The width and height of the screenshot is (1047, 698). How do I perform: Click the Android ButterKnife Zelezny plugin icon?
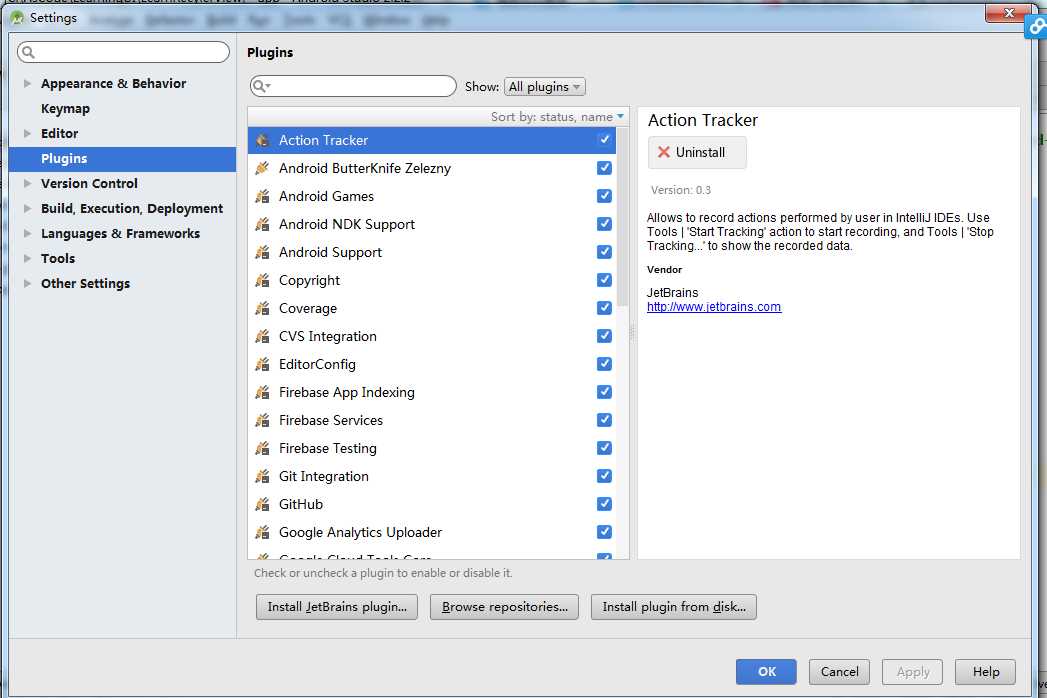click(x=262, y=168)
